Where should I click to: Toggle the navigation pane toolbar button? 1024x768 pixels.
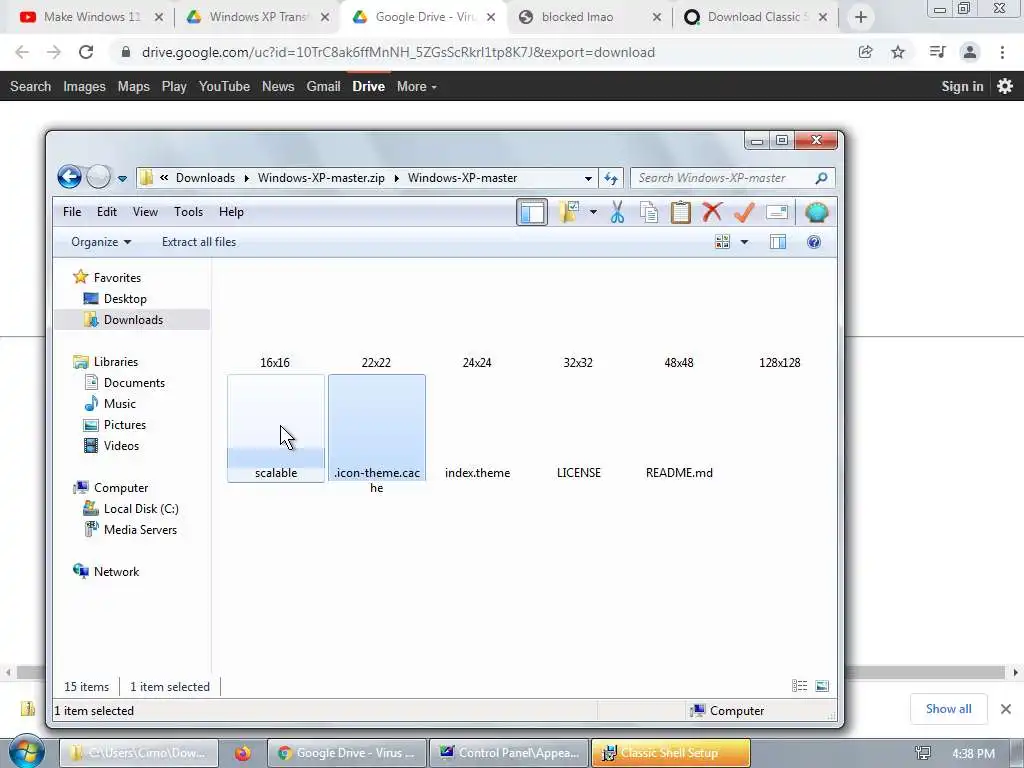tap(532, 212)
